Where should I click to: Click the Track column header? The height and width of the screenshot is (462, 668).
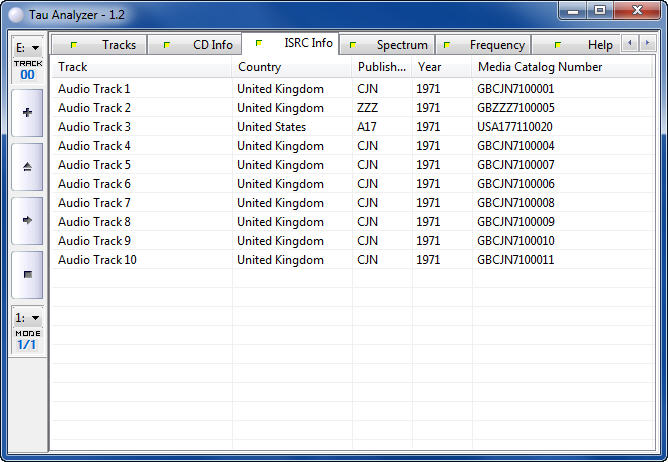click(140, 67)
